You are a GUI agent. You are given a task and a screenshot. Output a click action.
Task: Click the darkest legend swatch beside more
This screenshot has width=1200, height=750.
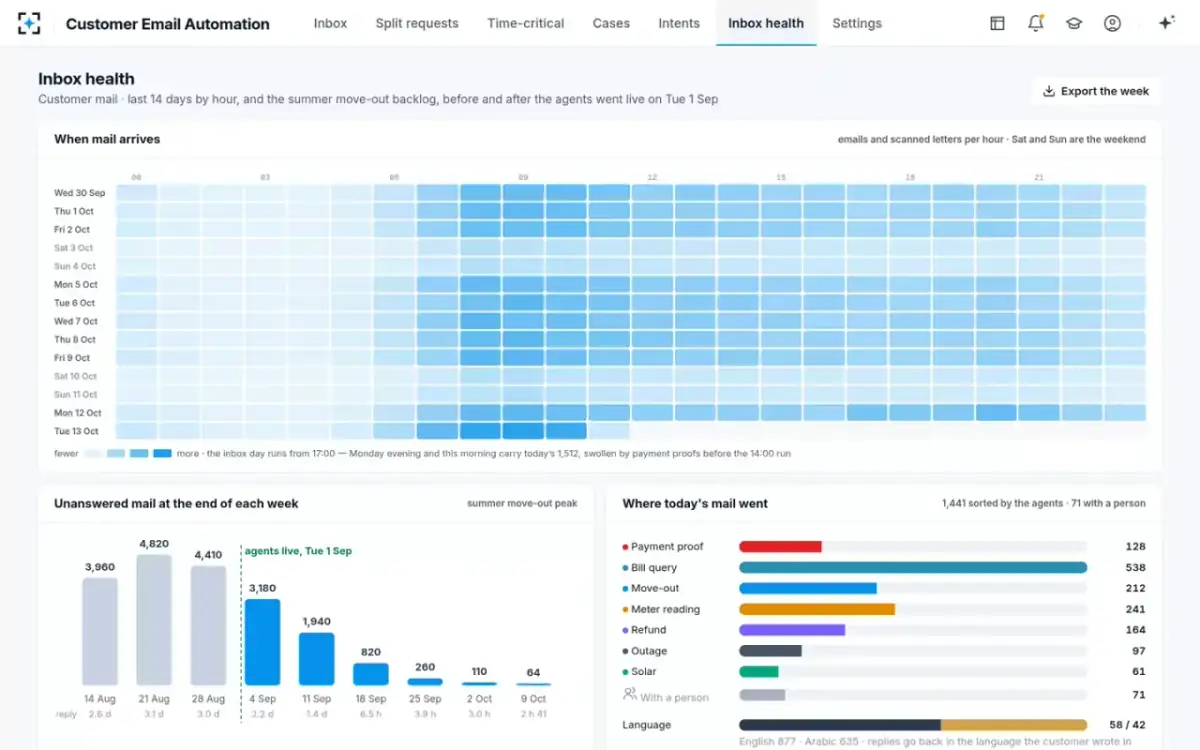pos(162,453)
